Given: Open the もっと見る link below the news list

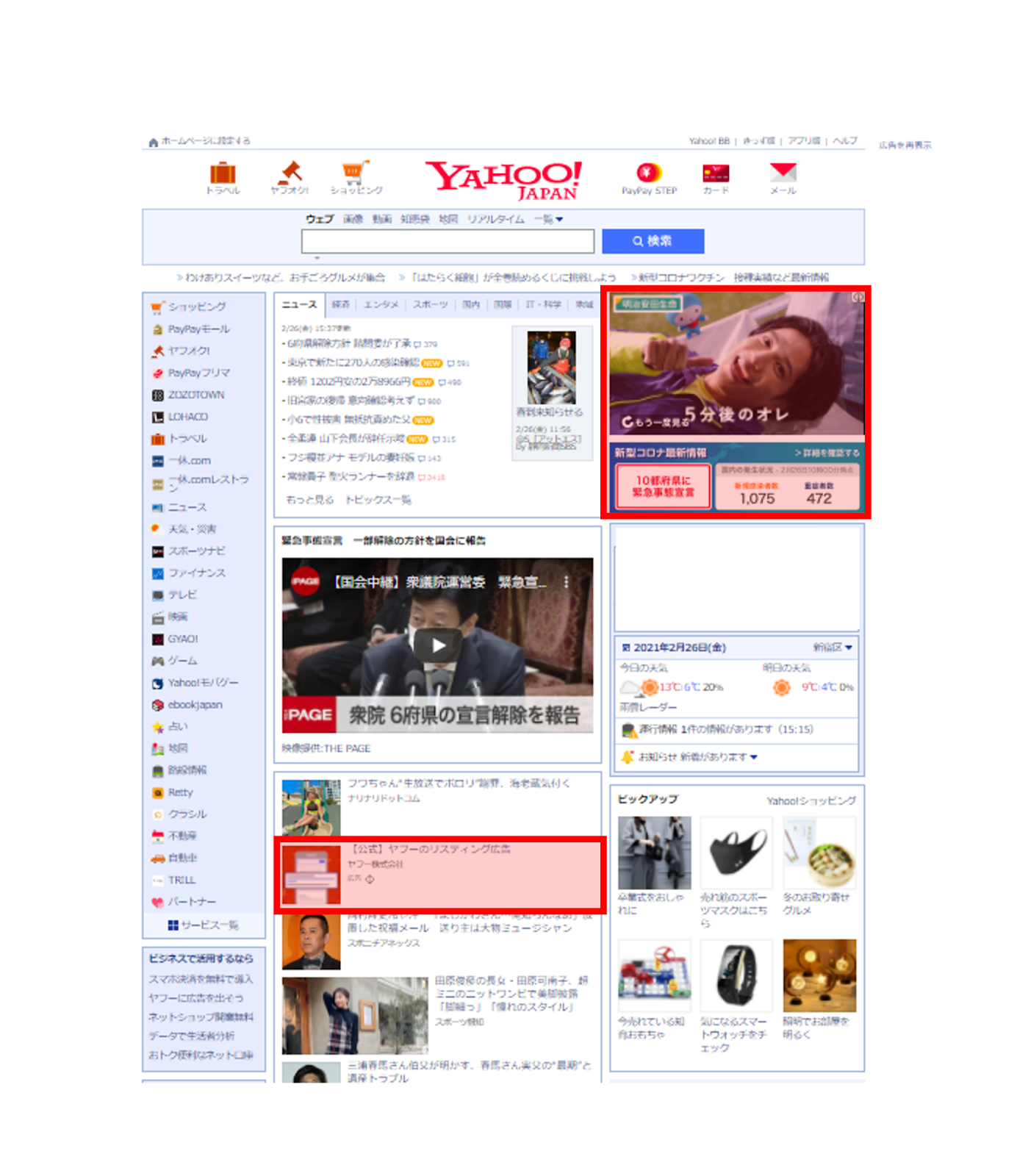Looking at the screenshot, I should pos(309,500).
